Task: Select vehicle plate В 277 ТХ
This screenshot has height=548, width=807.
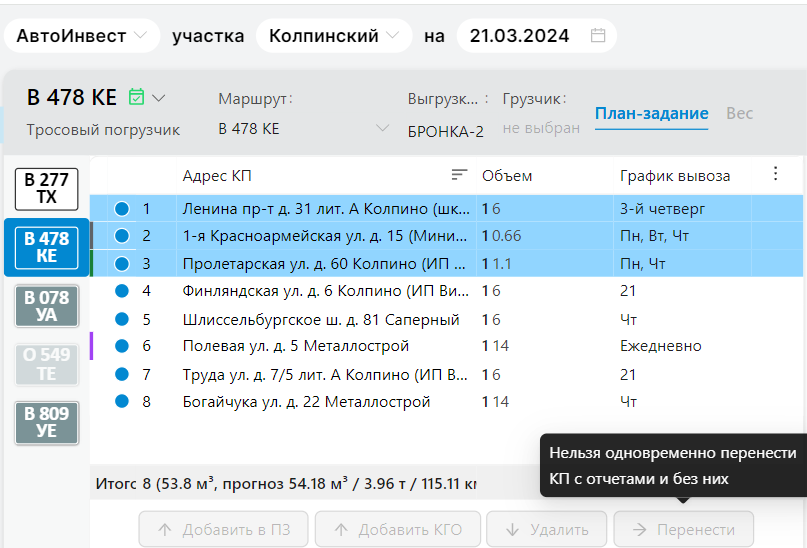Action: click(46, 188)
